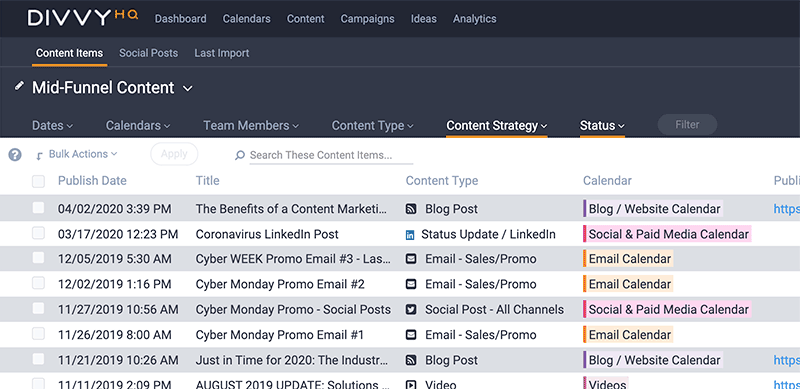This screenshot has height=389, width=800.
Task: Sort by Publish Date column header
Action: click(92, 181)
